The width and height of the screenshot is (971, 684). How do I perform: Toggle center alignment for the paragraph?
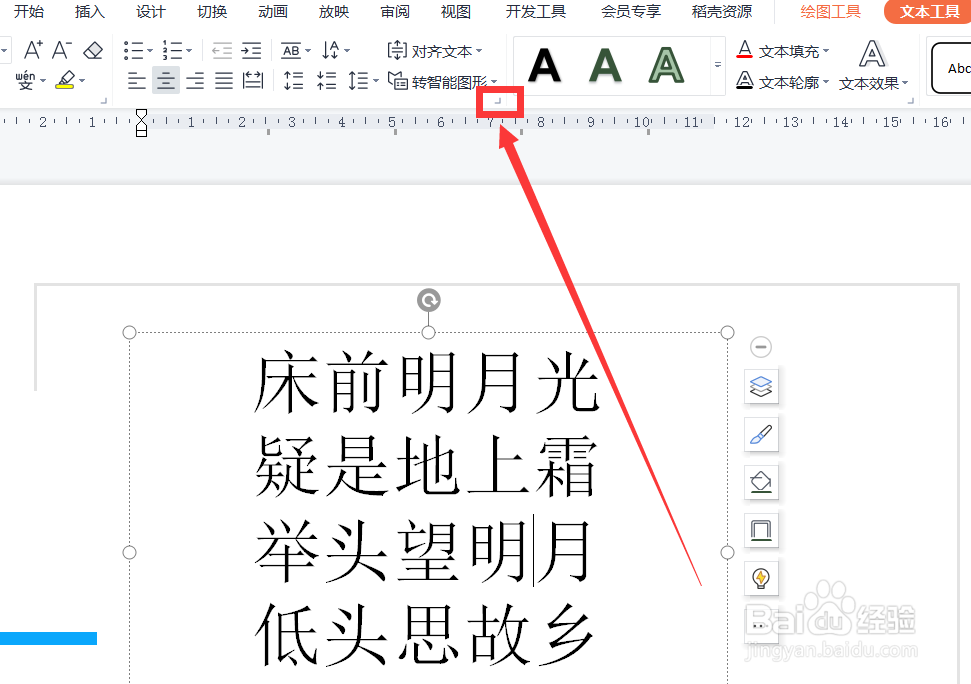[x=165, y=80]
